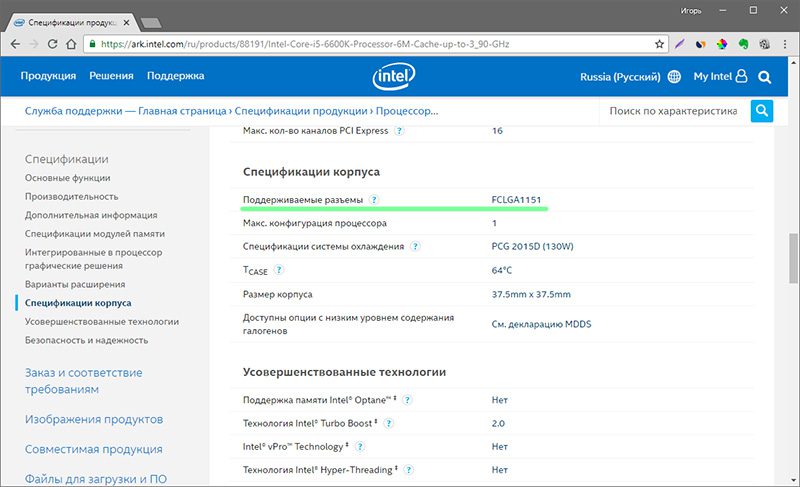
Task: Open help for Макс. кол-во каналов PCI Express
Action: [x=399, y=131]
